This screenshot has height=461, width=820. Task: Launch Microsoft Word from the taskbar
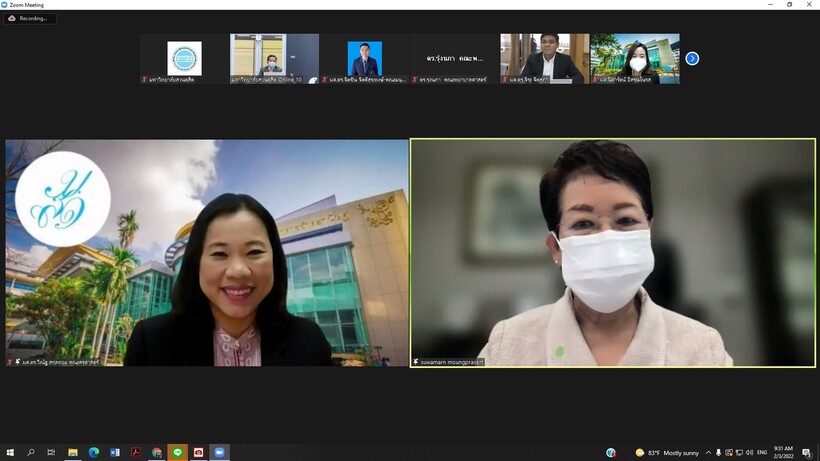[x=114, y=453]
